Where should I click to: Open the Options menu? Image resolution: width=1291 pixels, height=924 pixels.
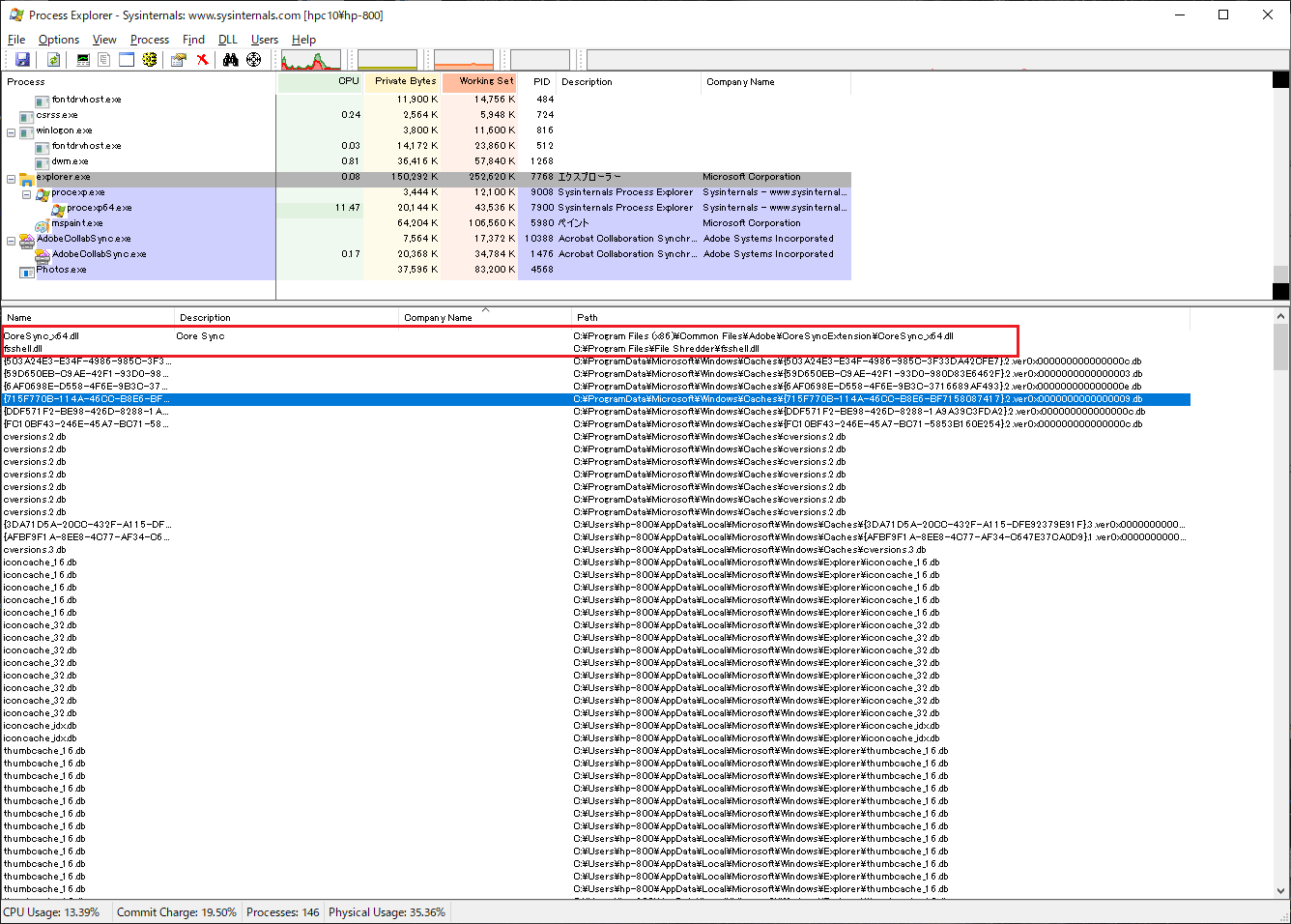point(59,40)
